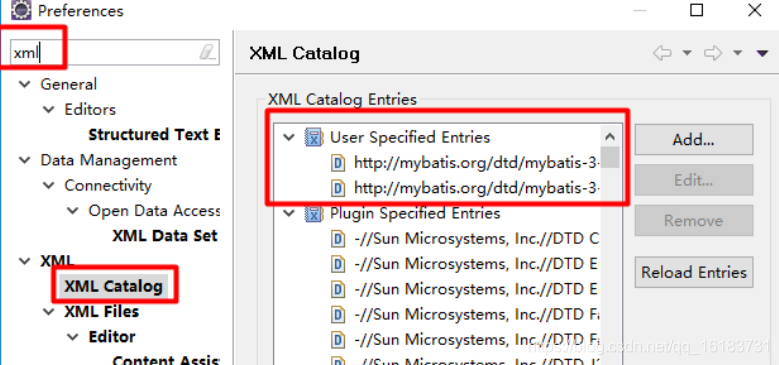The height and width of the screenshot is (365, 779).
Task: Click the Reload Entries button
Action: (x=694, y=272)
